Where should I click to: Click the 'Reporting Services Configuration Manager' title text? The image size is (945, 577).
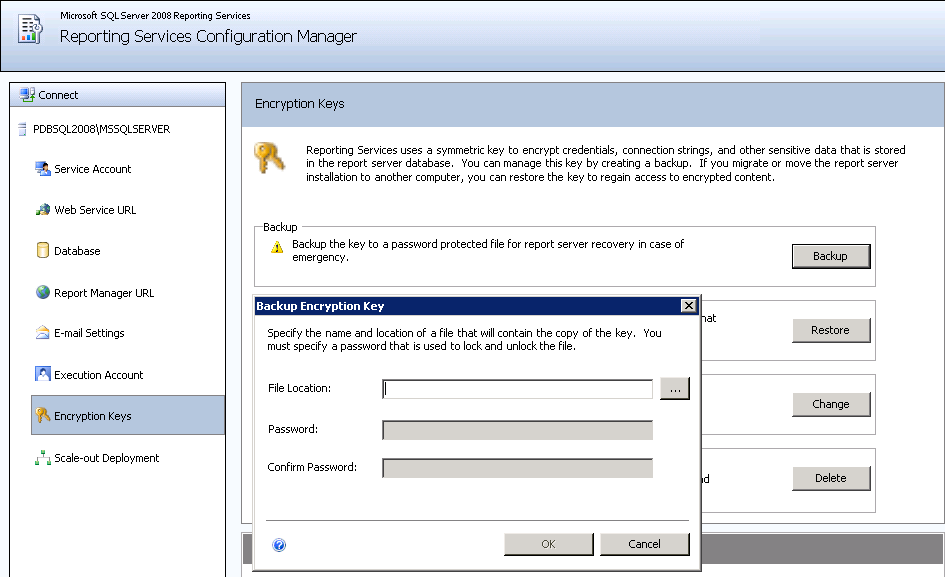pos(208,36)
